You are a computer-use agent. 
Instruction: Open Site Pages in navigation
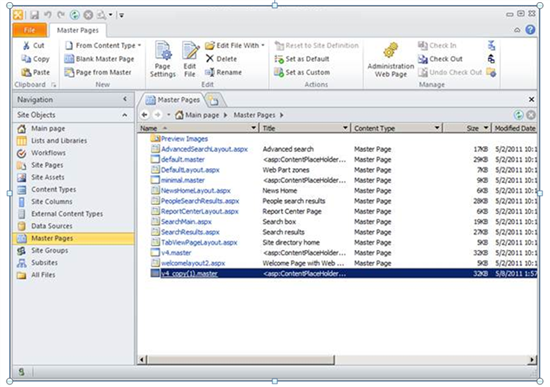(x=74, y=165)
